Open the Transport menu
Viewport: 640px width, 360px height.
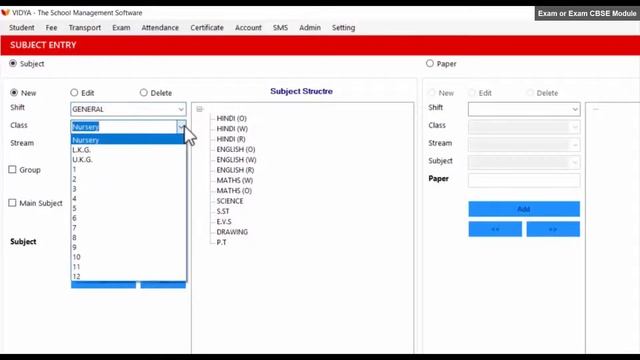coord(84,28)
